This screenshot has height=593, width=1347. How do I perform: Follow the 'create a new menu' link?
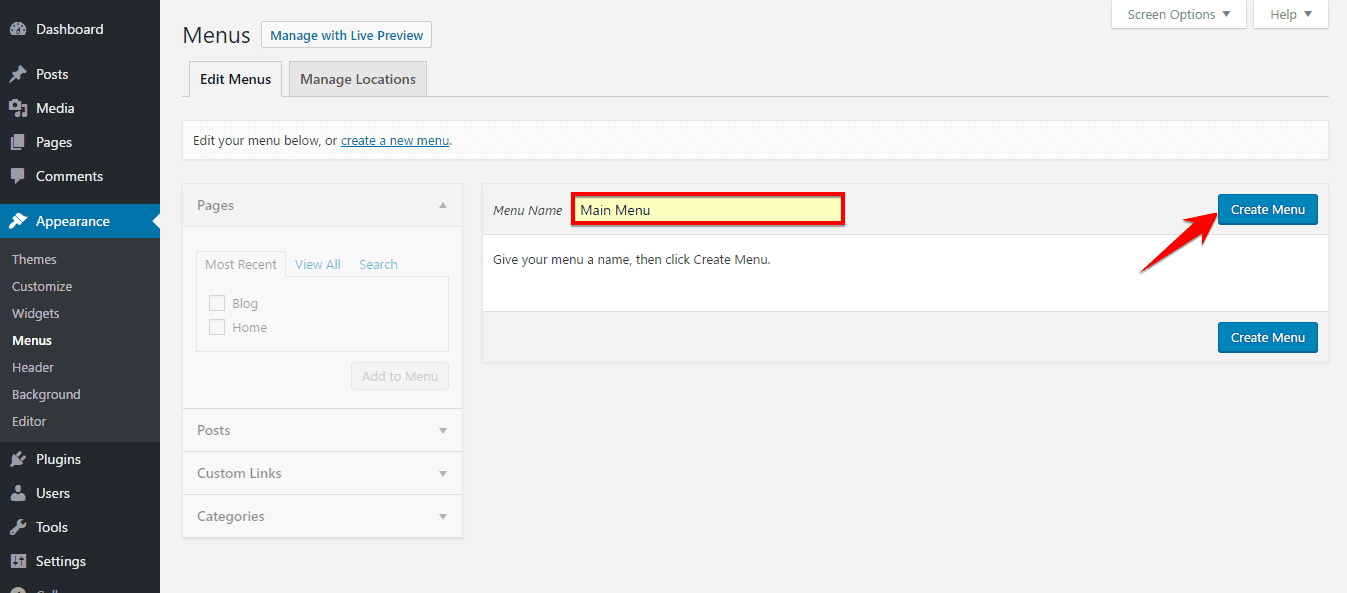coord(394,140)
